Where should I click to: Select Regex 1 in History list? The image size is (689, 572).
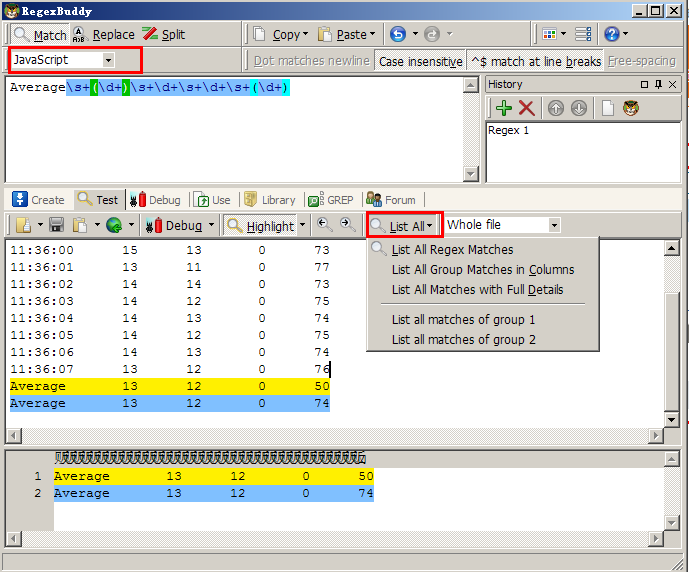pyautogui.click(x=508, y=130)
